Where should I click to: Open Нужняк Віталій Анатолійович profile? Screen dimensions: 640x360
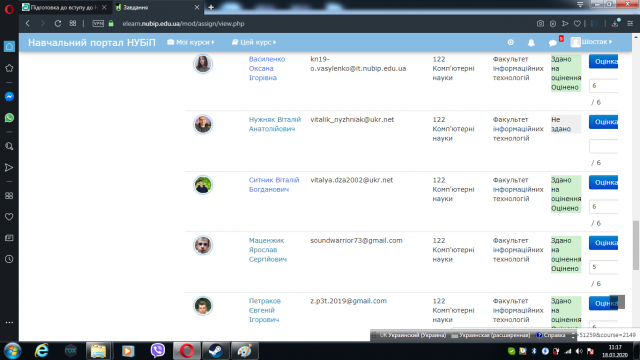coord(275,124)
